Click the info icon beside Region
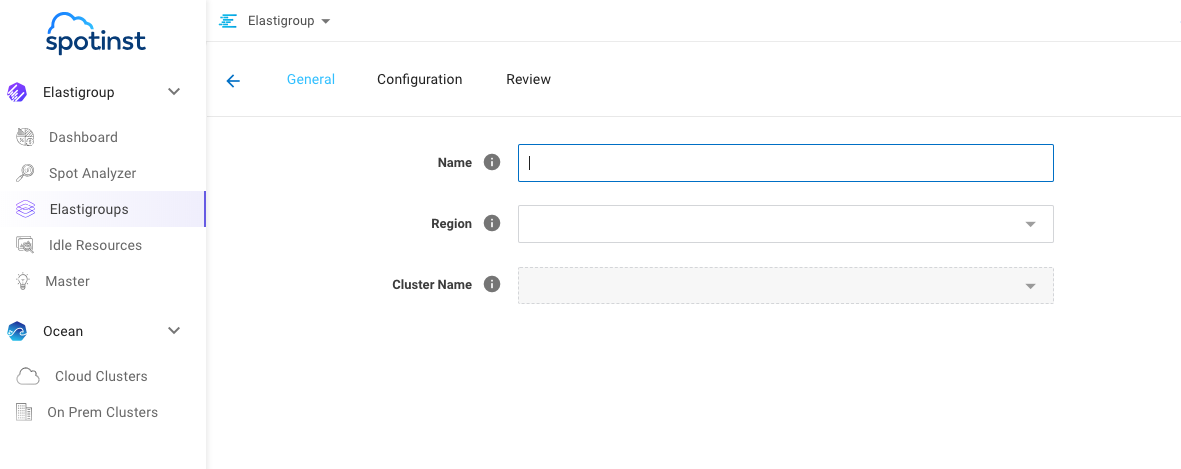 pos(491,223)
